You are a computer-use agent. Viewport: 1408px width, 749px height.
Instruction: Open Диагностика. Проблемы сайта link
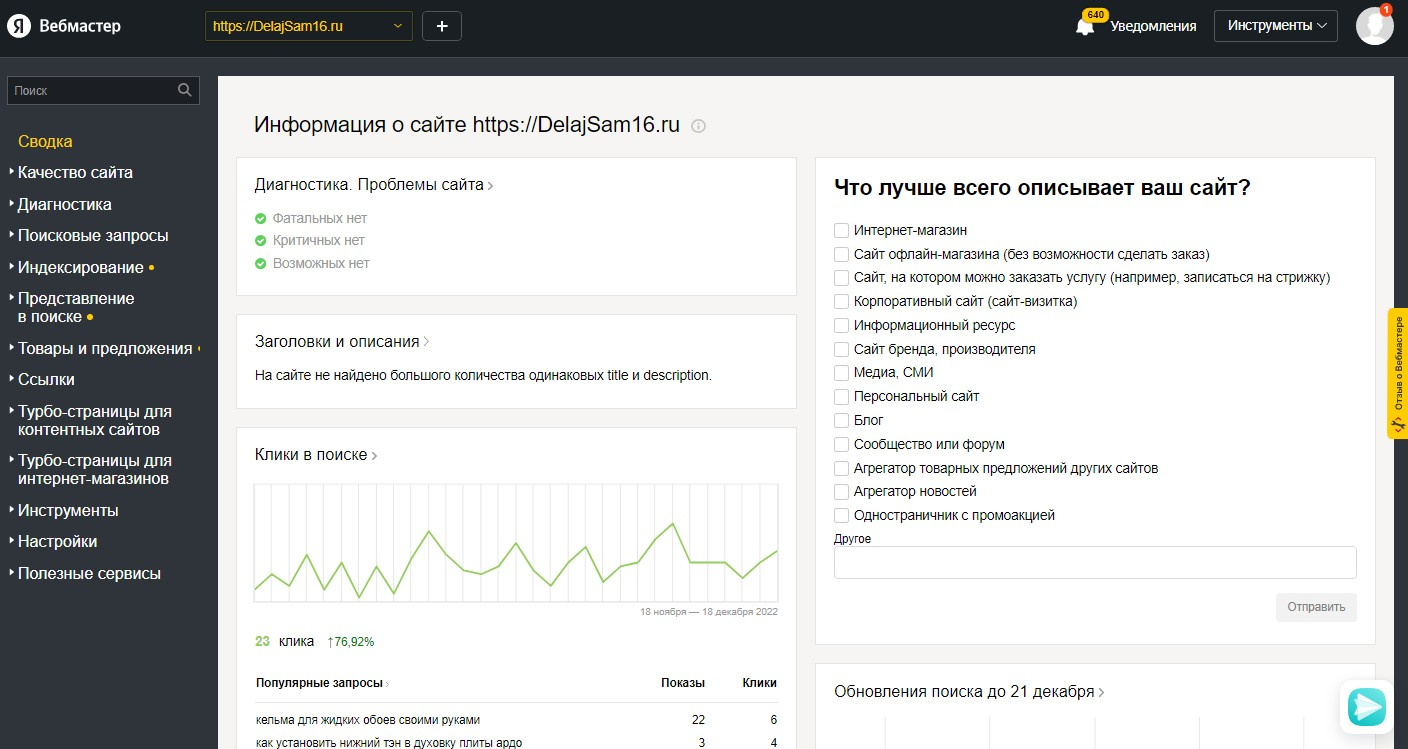[x=370, y=185]
